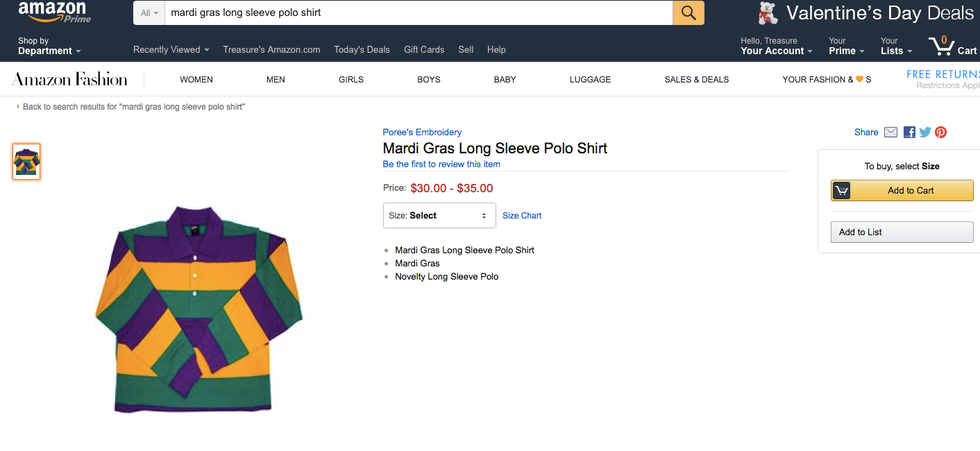Share the product on Facebook

pyautogui.click(x=909, y=132)
